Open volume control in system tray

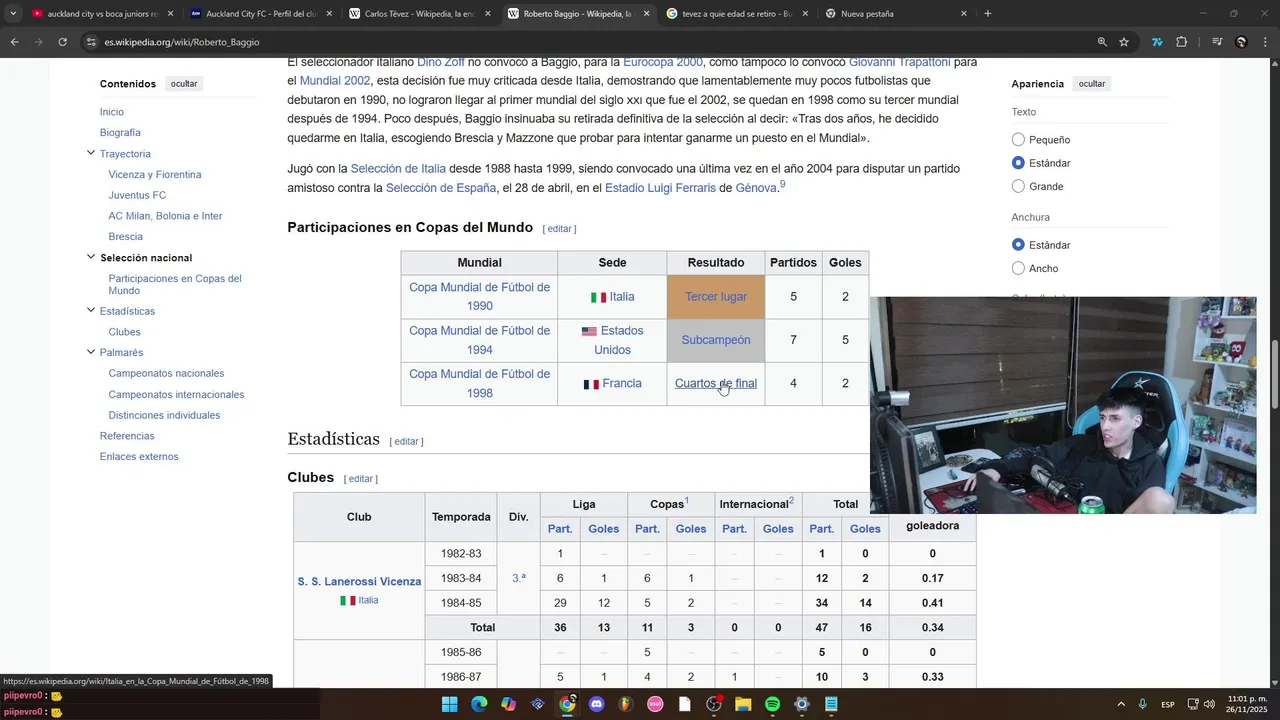tap(1209, 704)
